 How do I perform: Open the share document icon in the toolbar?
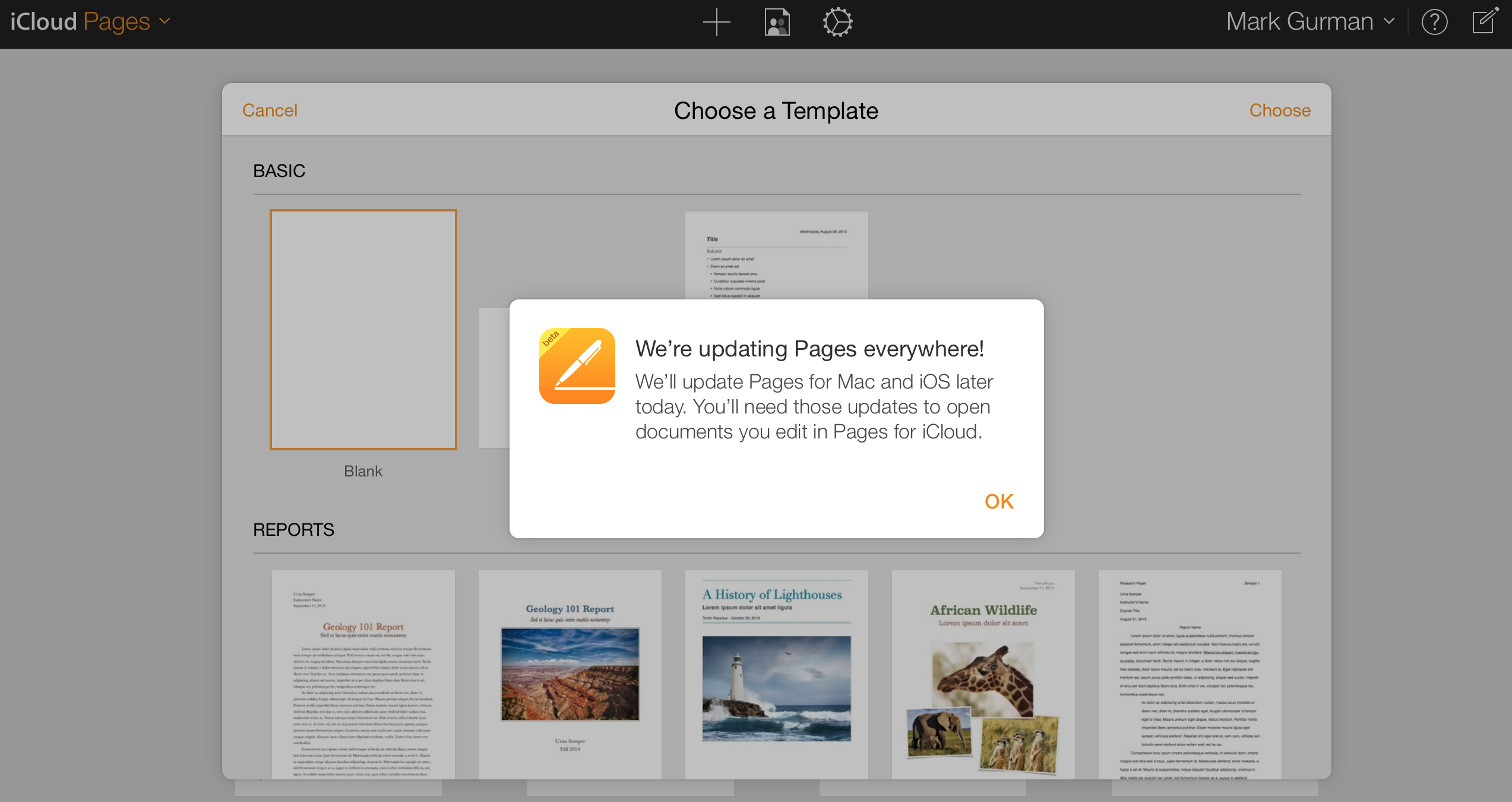777,22
